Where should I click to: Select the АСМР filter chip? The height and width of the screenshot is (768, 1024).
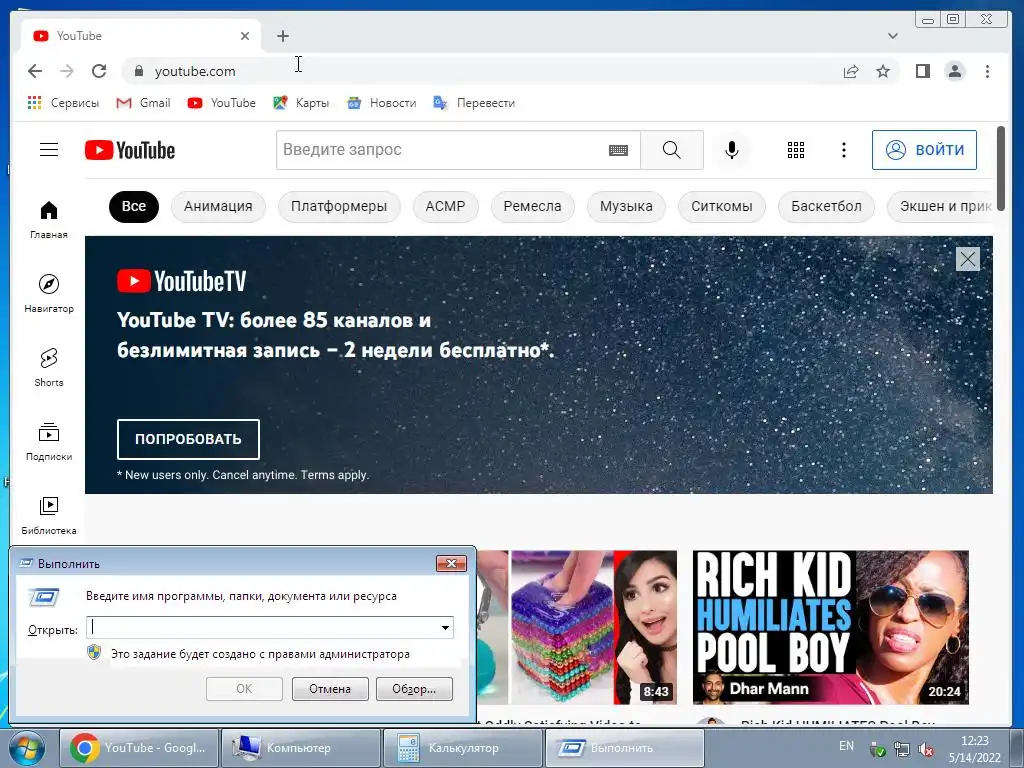tap(445, 206)
